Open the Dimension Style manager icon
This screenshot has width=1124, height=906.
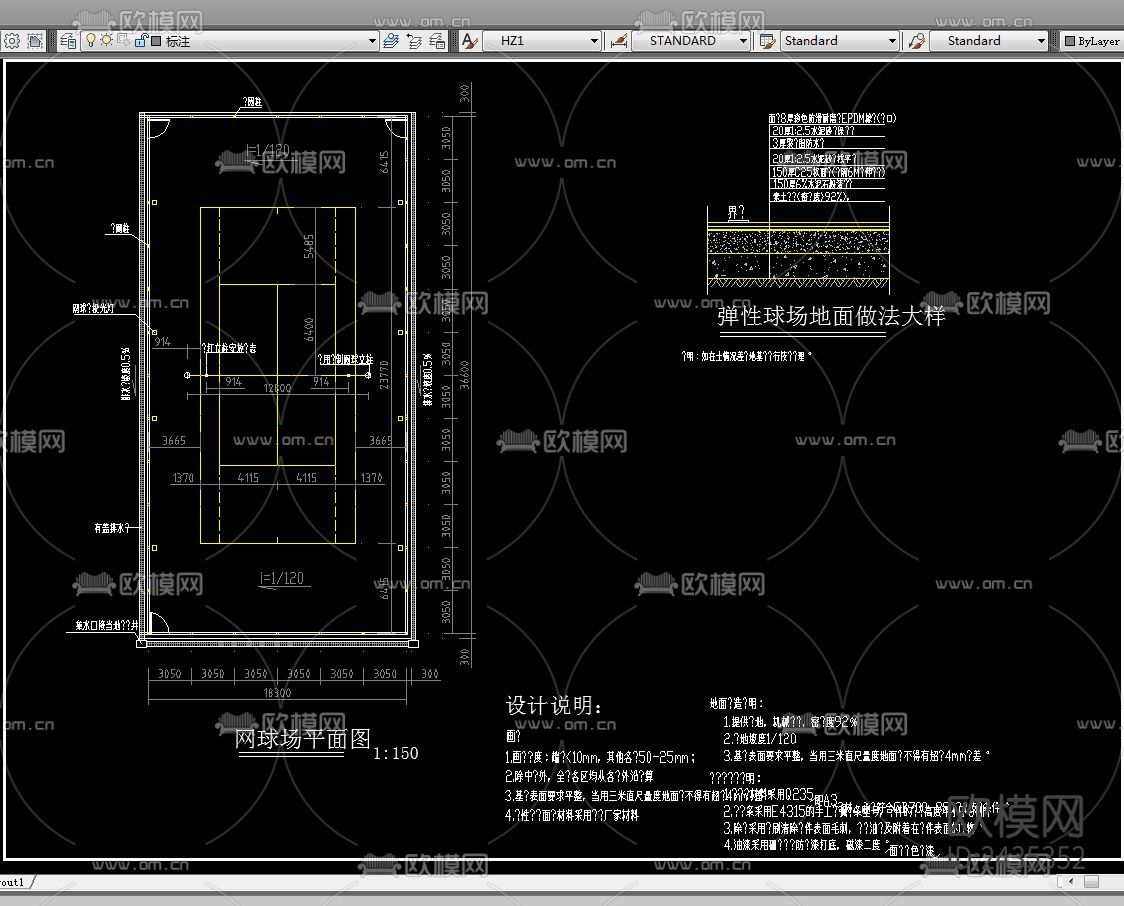[619, 41]
